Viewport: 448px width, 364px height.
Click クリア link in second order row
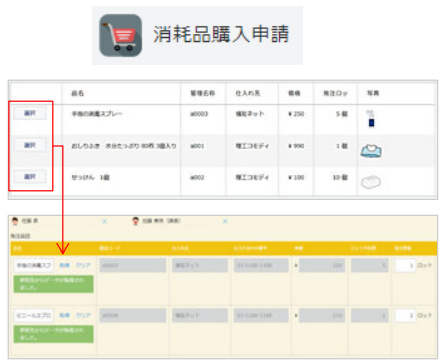point(83,315)
